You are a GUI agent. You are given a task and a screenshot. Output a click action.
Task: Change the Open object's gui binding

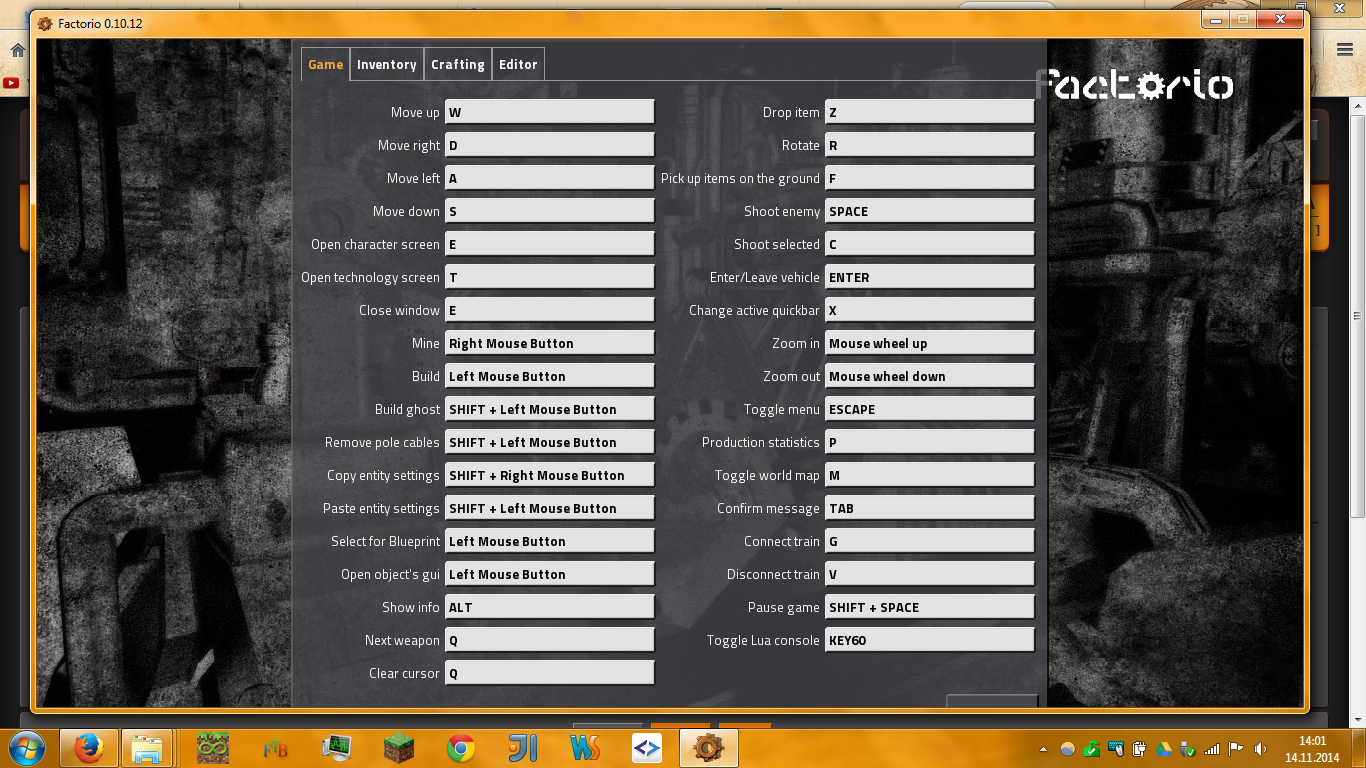tap(549, 574)
